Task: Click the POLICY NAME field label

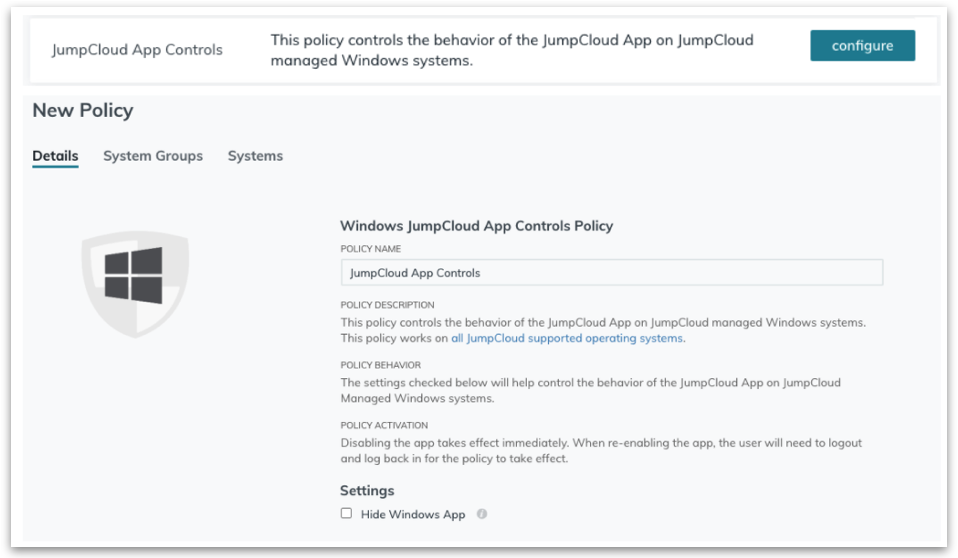Action: [370, 249]
